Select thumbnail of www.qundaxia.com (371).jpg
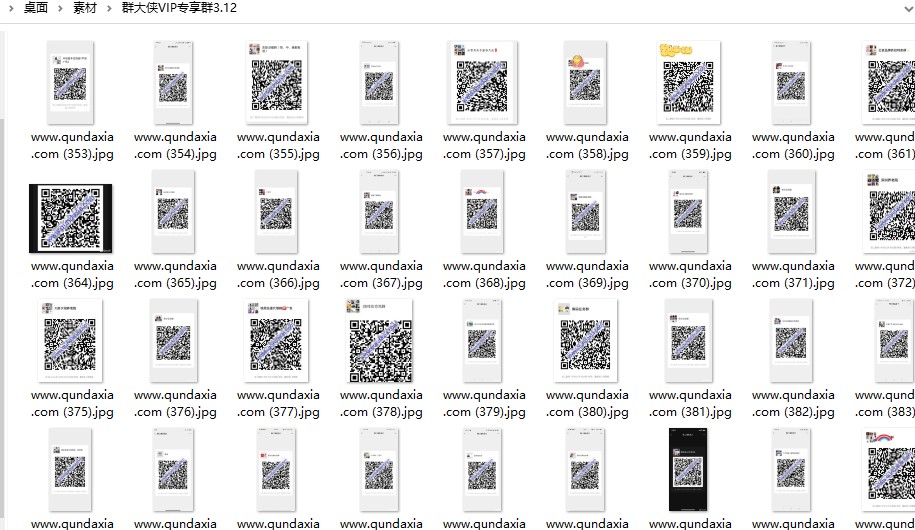This screenshot has width=915, height=530. click(x=791, y=211)
